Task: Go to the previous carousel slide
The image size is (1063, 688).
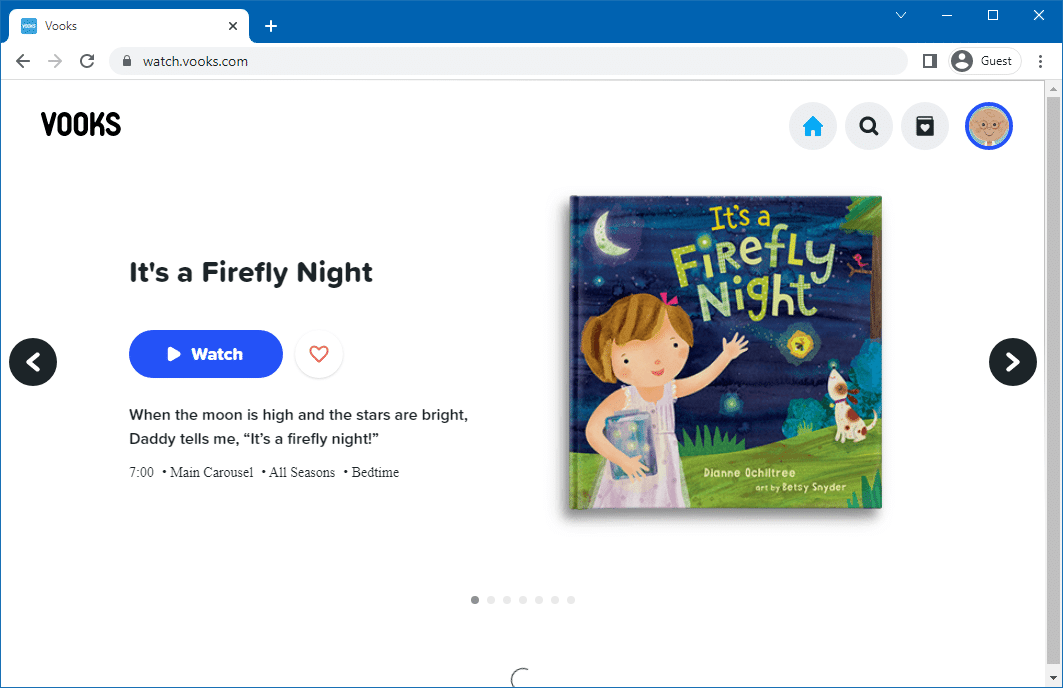Action: point(33,362)
